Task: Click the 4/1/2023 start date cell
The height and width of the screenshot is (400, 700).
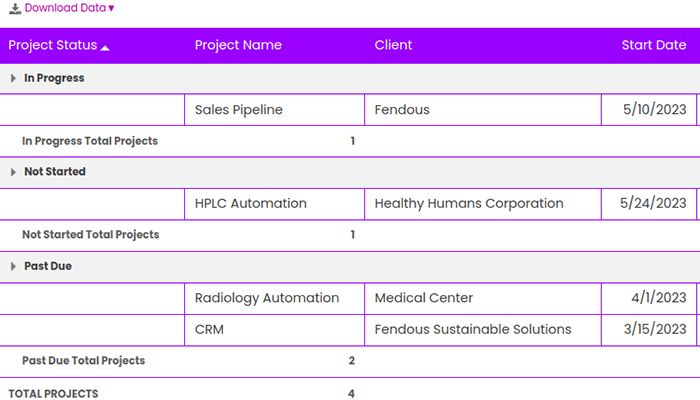Action: pos(658,298)
